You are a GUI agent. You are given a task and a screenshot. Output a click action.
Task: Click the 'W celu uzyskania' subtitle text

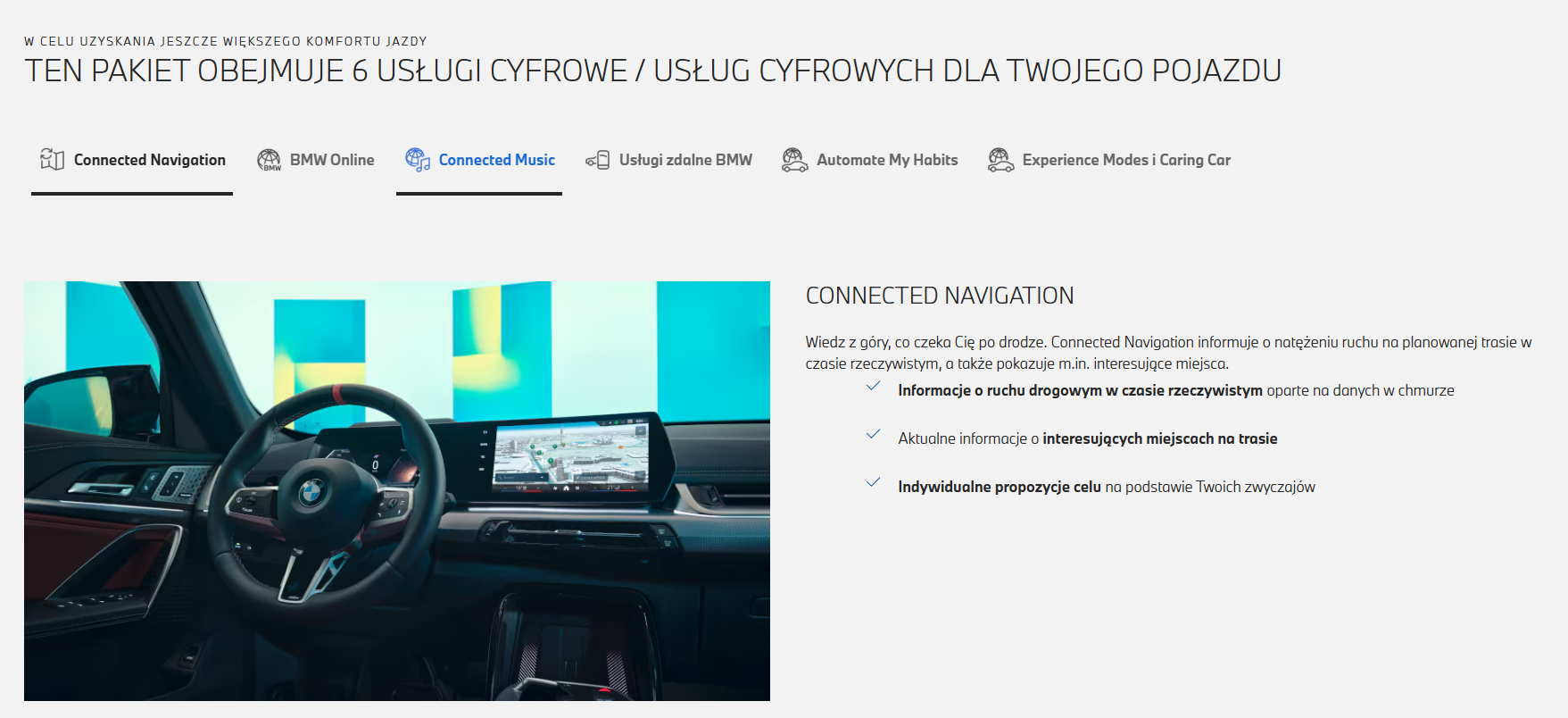226,41
